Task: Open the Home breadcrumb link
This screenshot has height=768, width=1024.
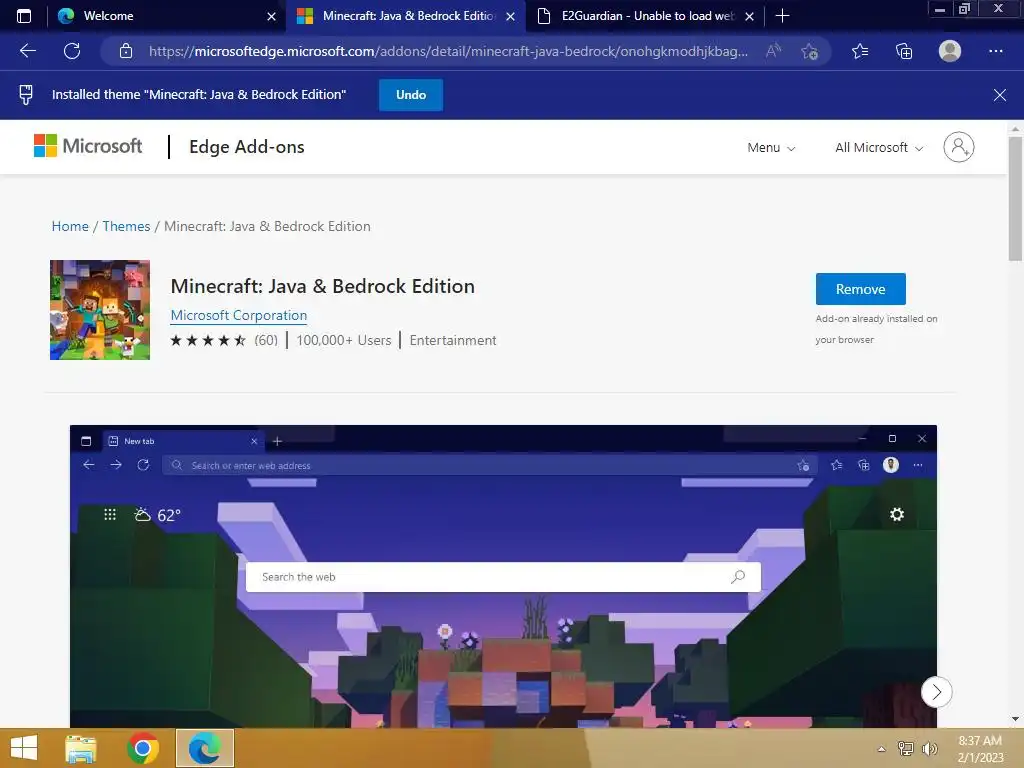Action: point(70,226)
